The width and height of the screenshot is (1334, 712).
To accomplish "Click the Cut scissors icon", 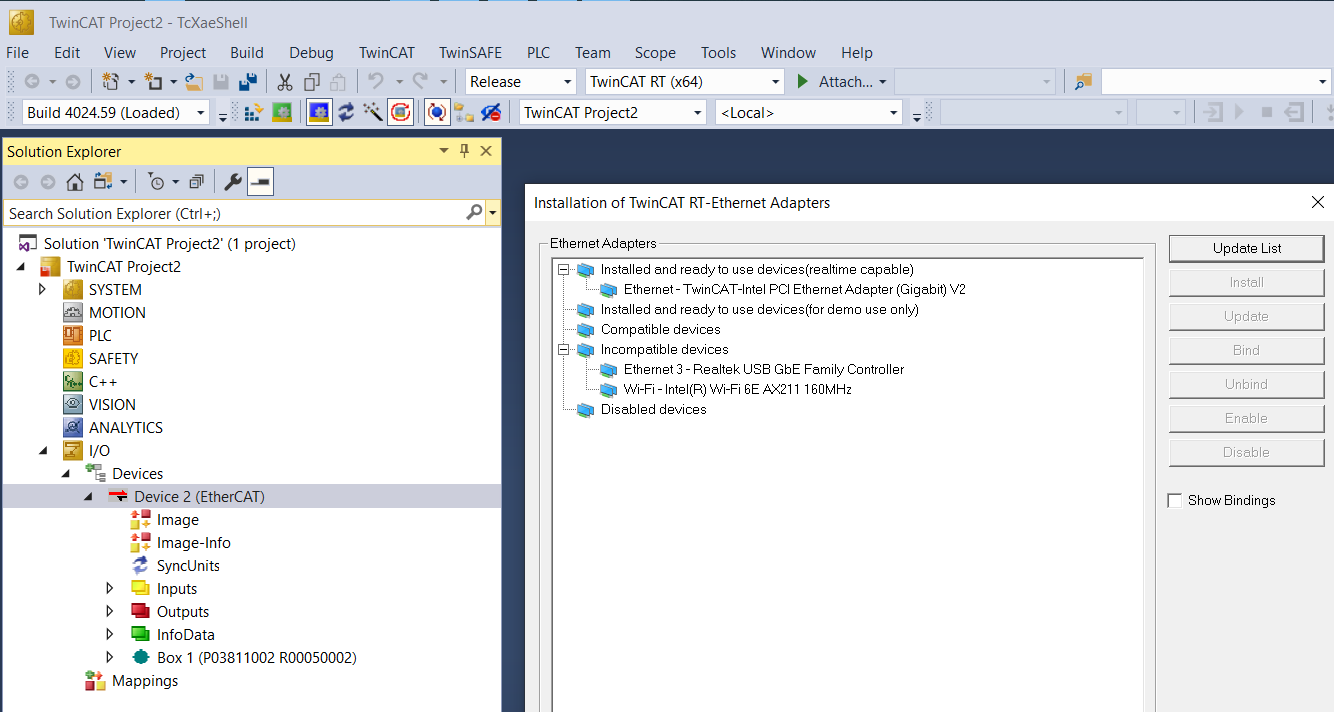I will point(285,82).
